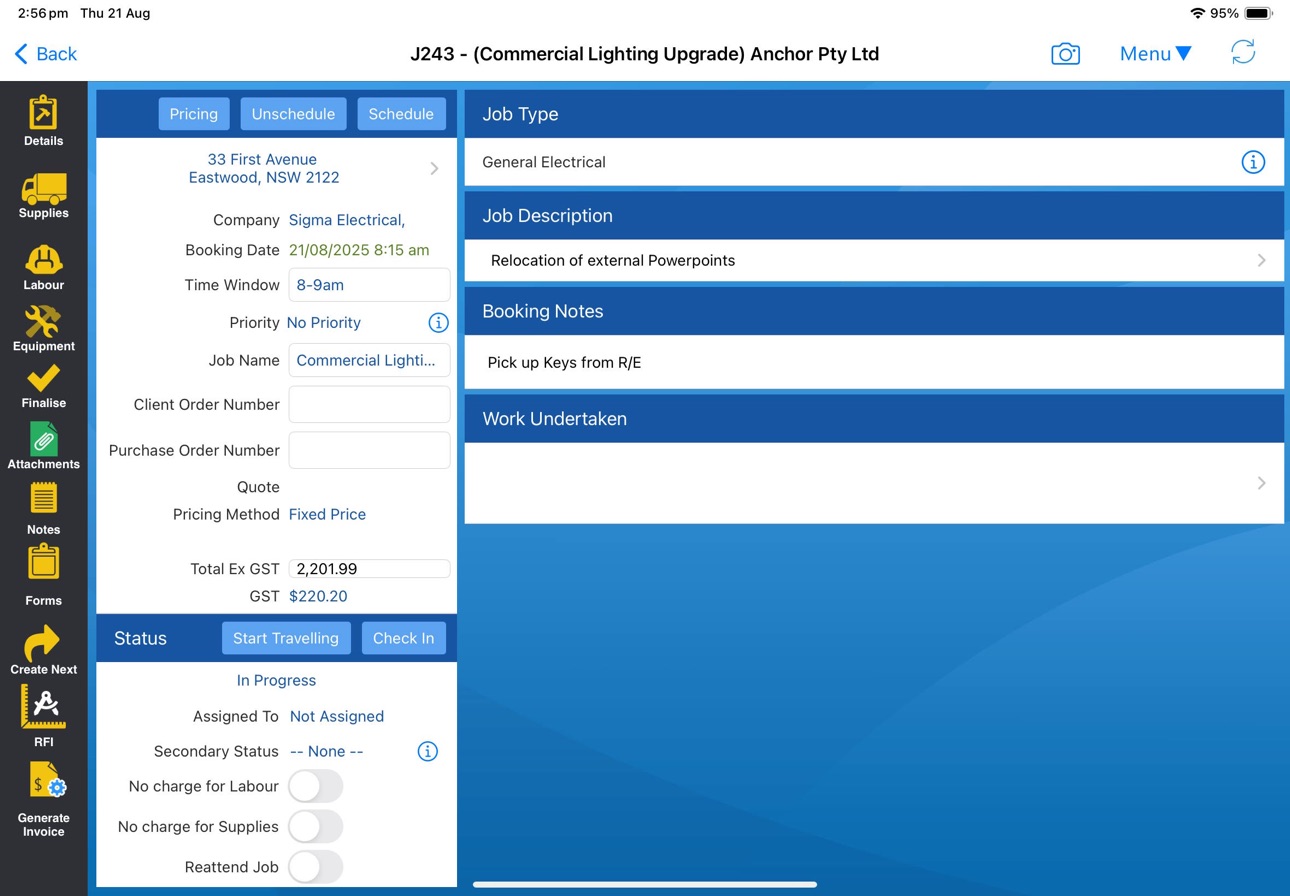Screen dimensions: 1290x896
Task: Open the Menu dropdown
Action: tap(1155, 54)
